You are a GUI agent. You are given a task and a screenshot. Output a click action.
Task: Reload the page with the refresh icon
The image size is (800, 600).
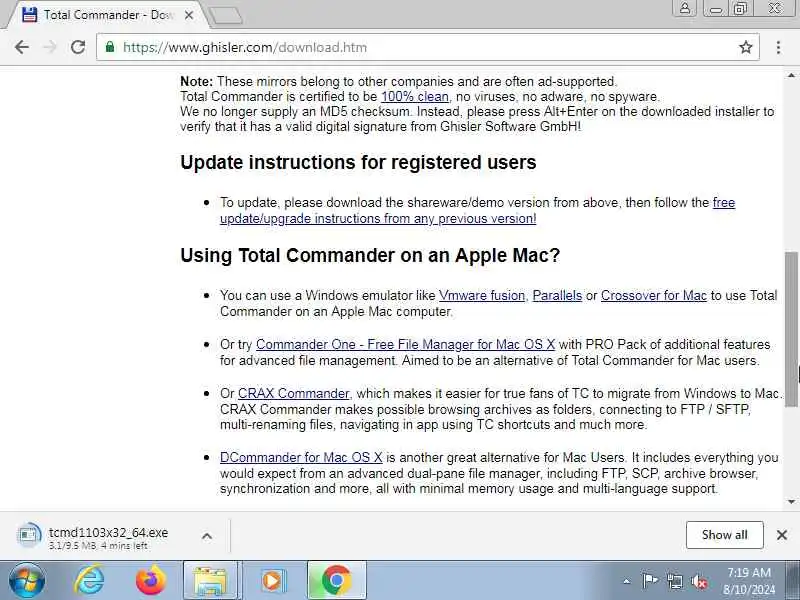click(78, 47)
